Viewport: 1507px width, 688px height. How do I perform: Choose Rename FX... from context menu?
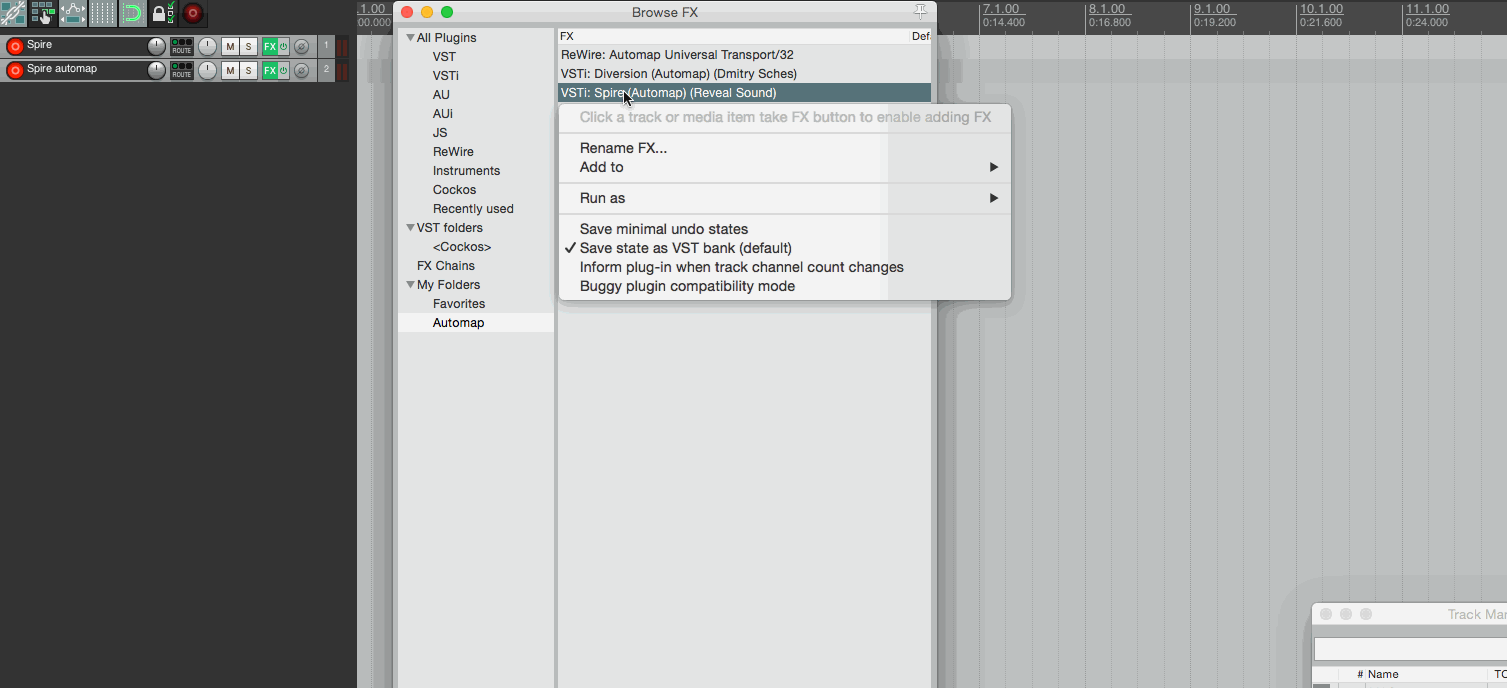(785, 148)
